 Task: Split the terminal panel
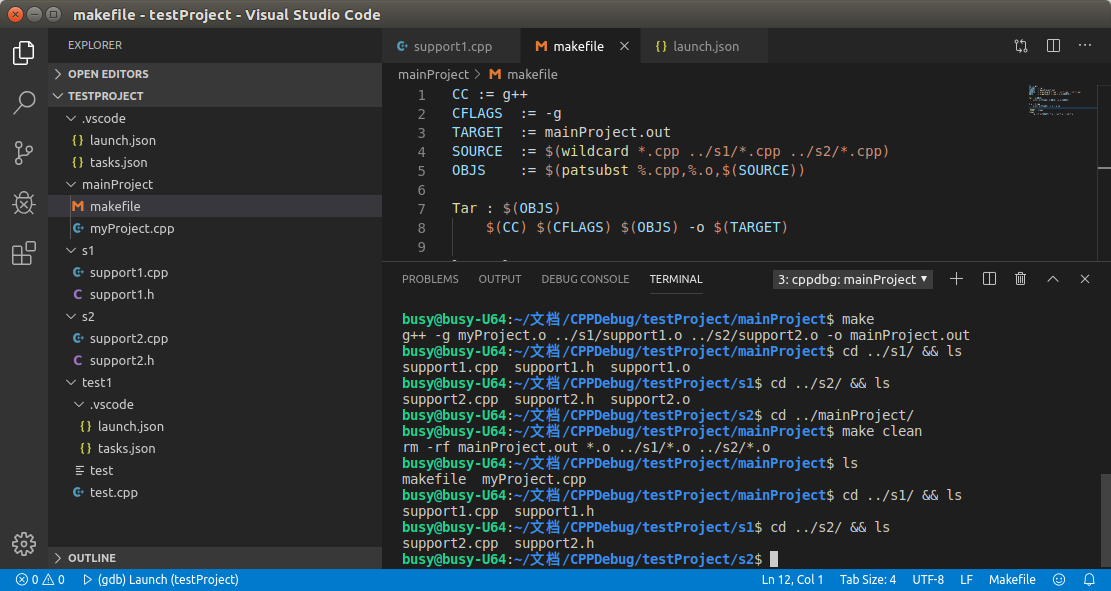click(989, 279)
